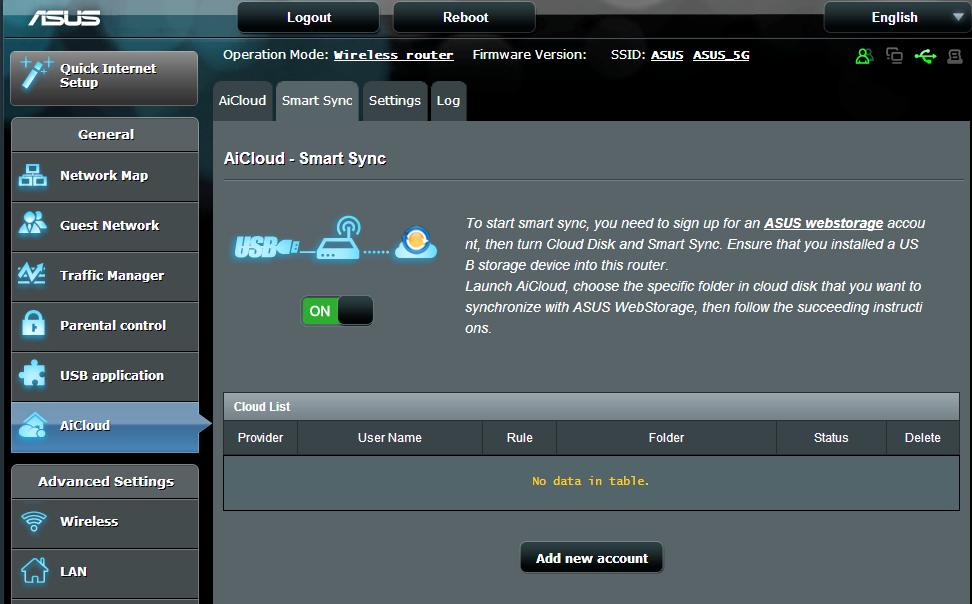The width and height of the screenshot is (972, 604).
Task: Click the User Name column header
Action: [390, 438]
